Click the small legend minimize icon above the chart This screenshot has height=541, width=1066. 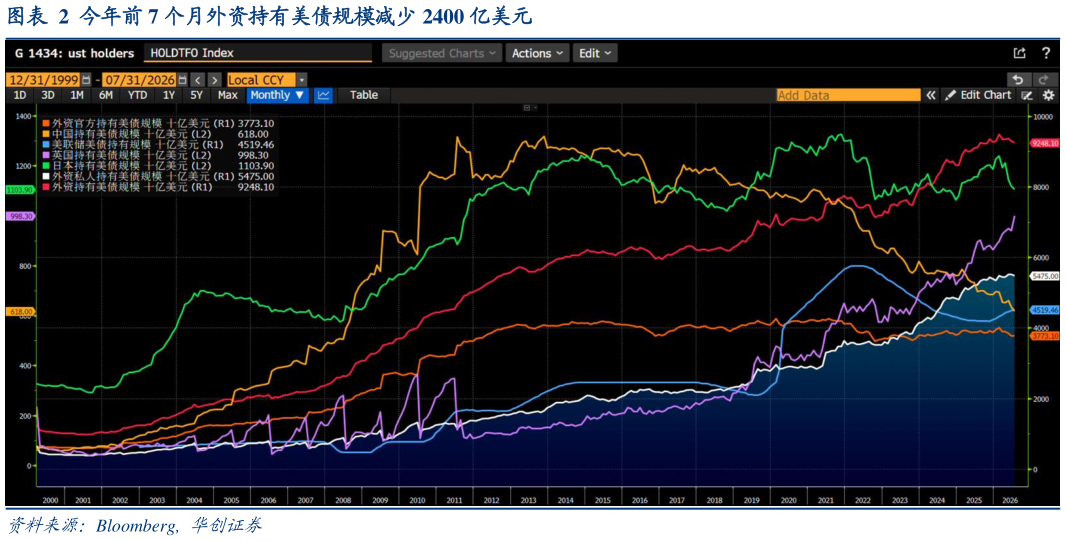tap(526, 108)
